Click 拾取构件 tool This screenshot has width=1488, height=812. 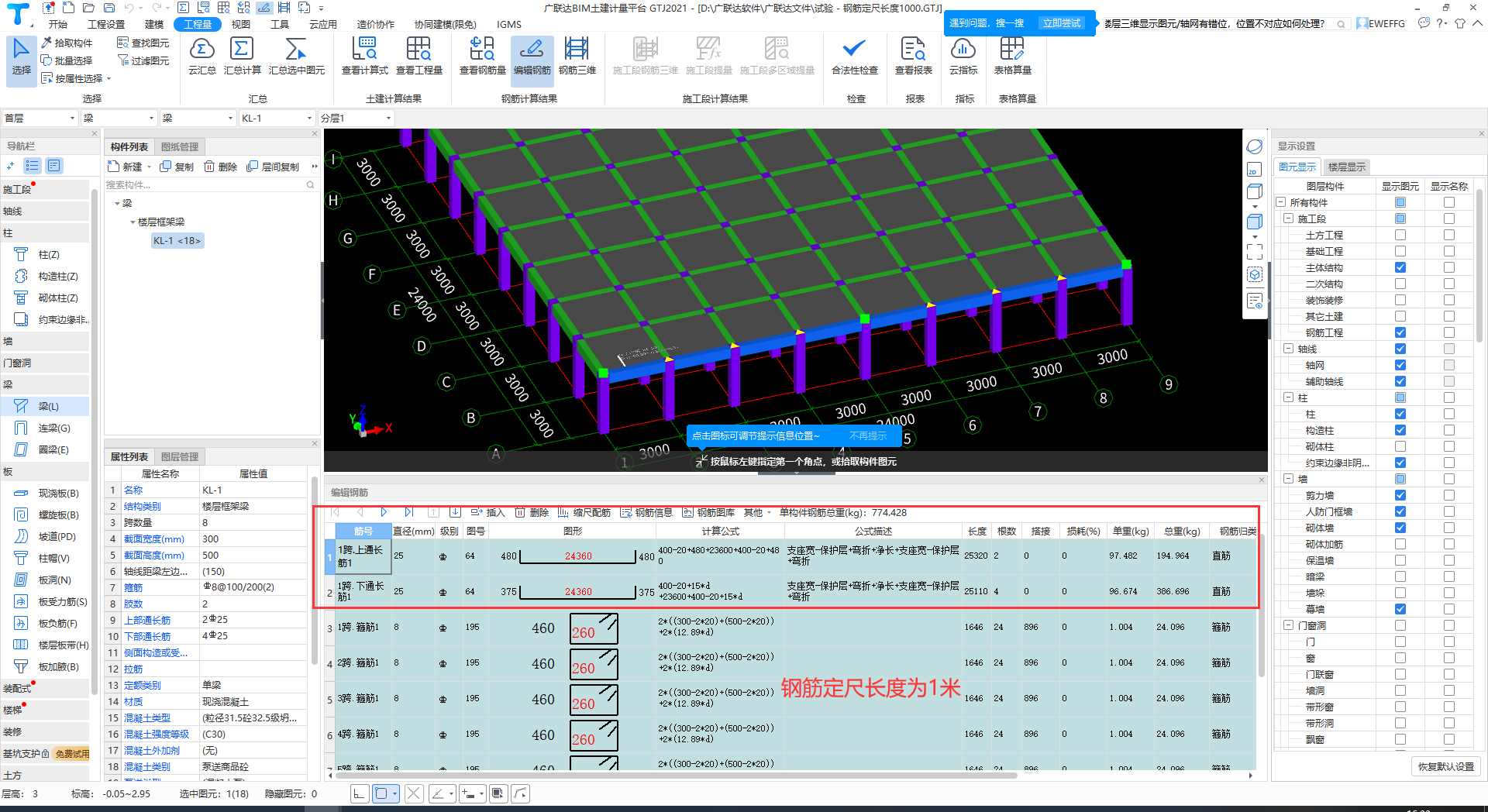coord(67,43)
